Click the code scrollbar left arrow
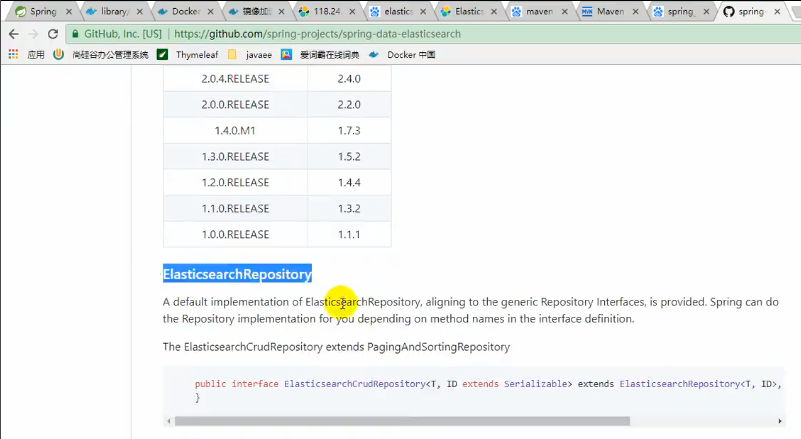This screenshot has width=801, height=439. [169, 421]
